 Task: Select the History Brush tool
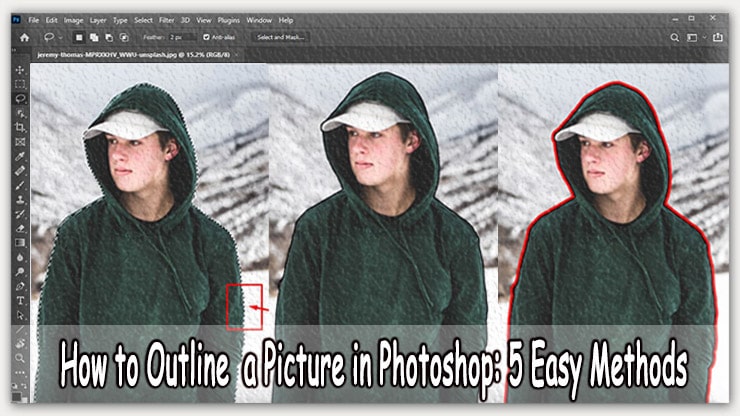20,214
